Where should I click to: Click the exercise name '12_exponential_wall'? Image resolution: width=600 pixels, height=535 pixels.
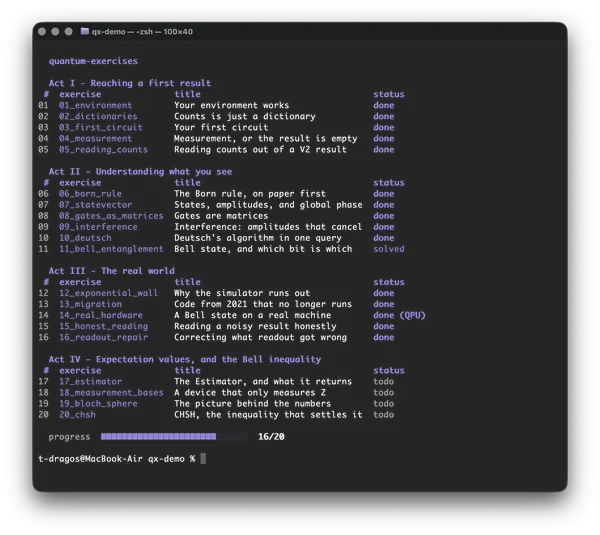[x=108, y=293]
